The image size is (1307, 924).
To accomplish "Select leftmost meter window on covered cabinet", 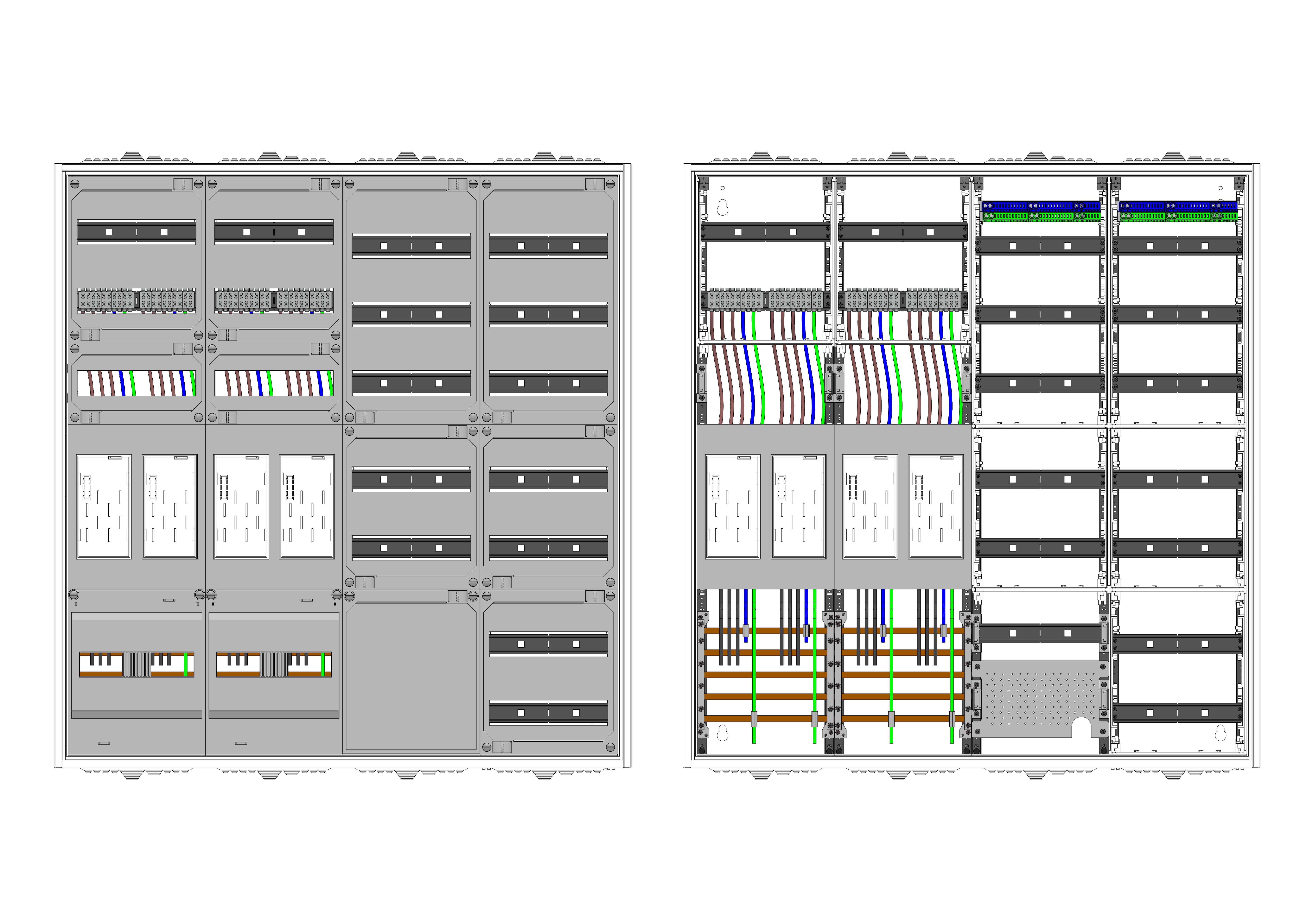I will point(104,506).
